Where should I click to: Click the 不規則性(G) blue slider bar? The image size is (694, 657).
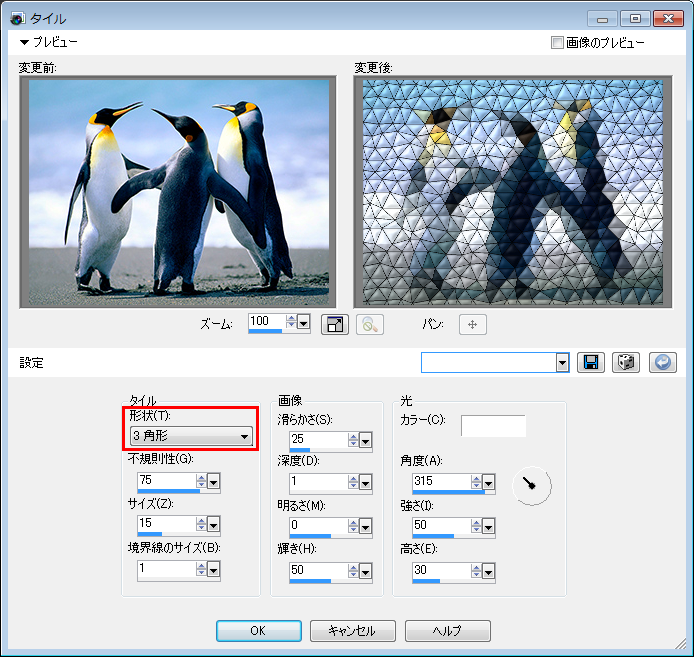click(x=169, y=491)
